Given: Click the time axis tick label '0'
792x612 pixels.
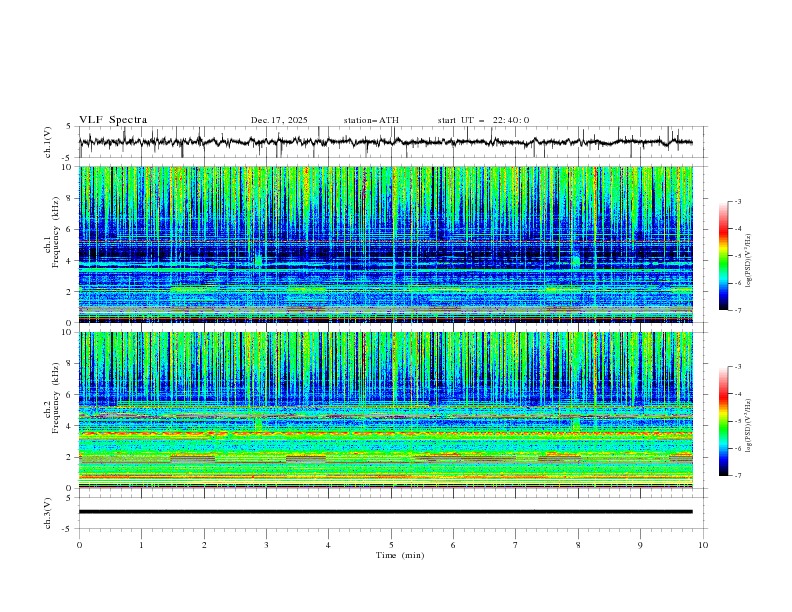Looking at the screenshot, I should pos(79,545).
